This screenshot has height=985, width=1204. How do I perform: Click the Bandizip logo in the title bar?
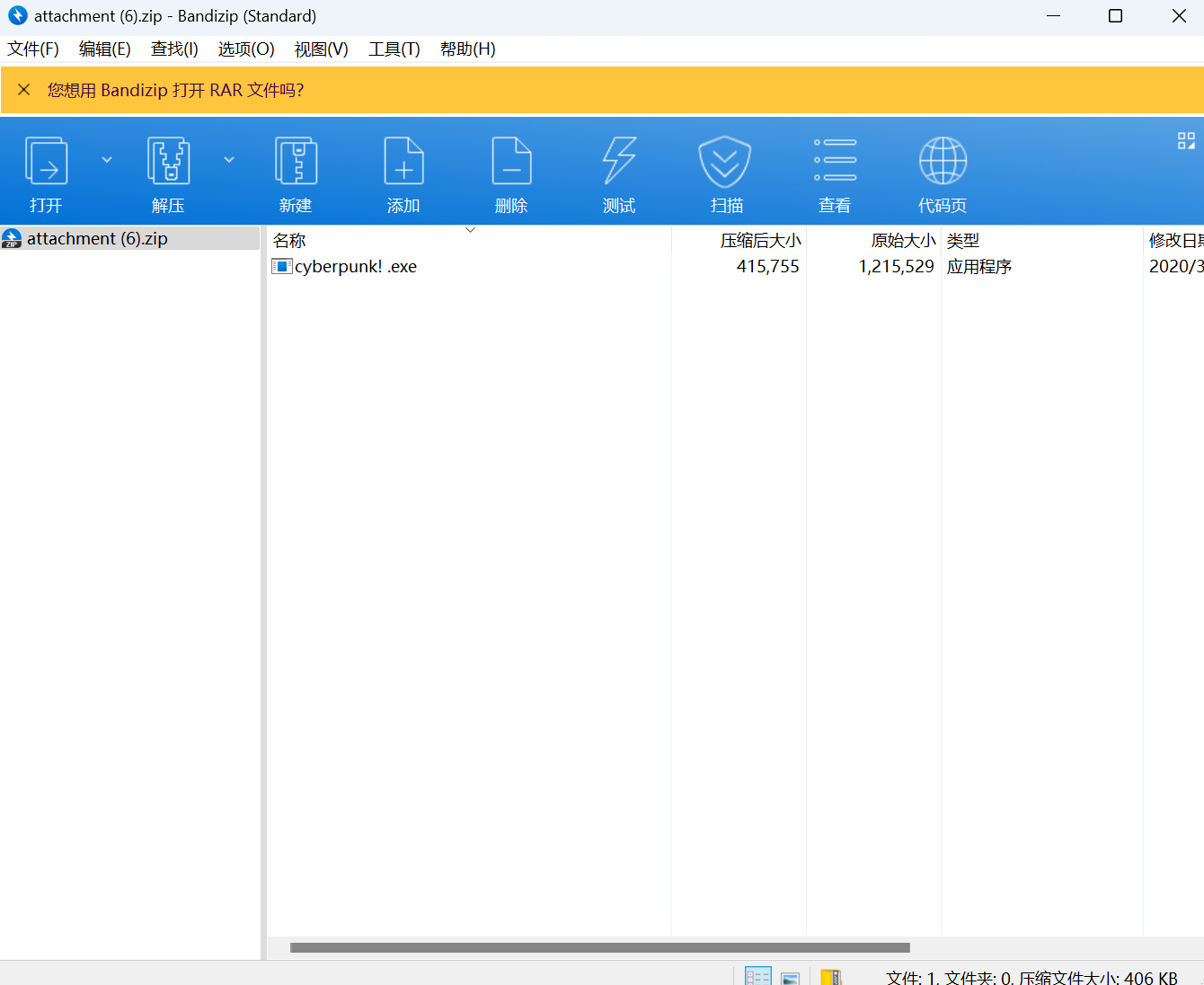click(18, 15)
